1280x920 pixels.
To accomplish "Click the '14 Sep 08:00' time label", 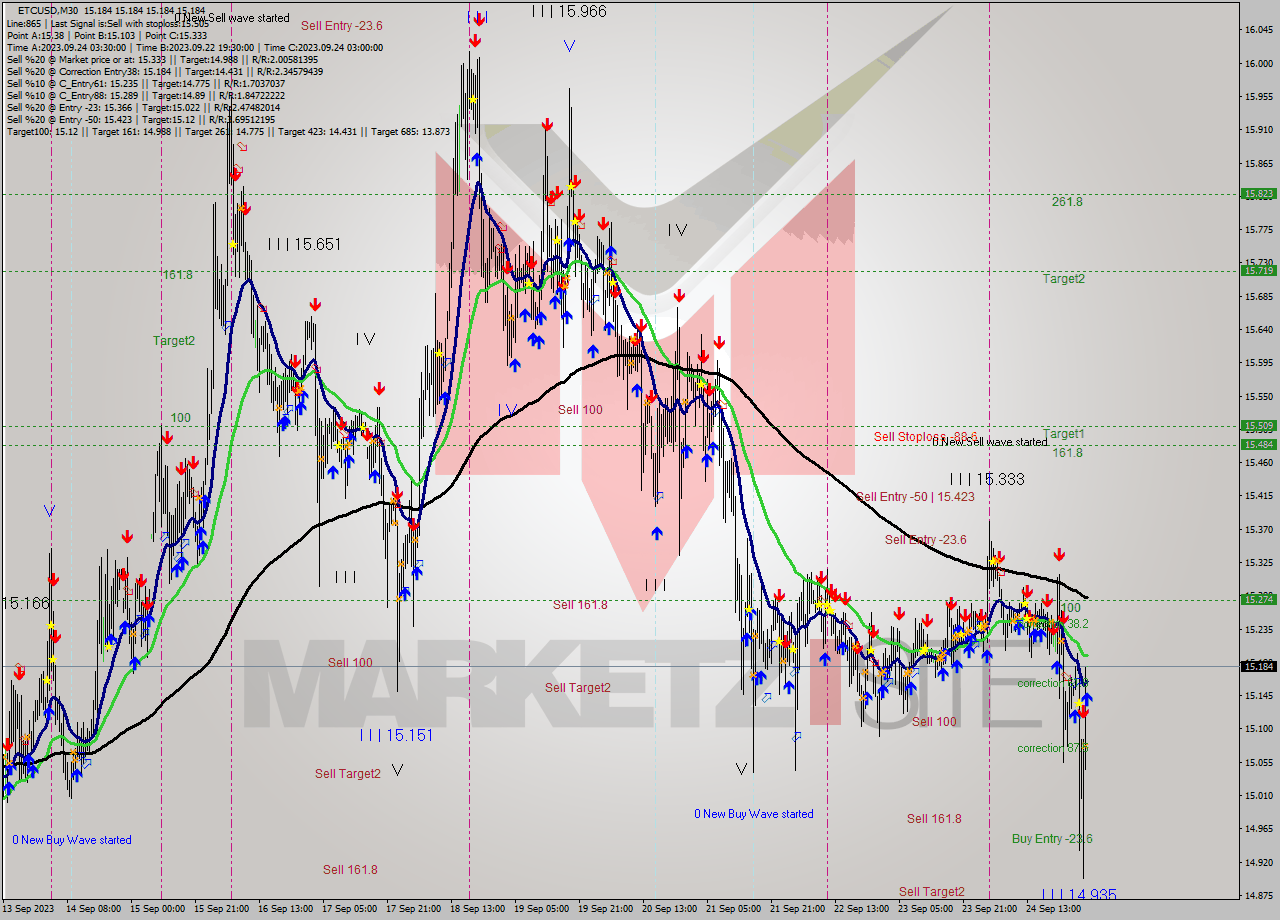I will point(95,910).
